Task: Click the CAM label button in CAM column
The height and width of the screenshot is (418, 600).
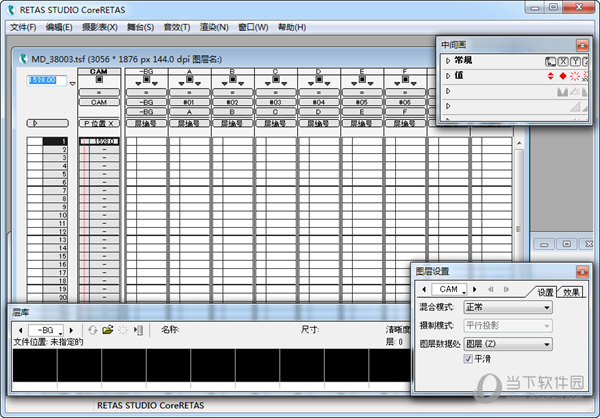Action: [99, 103]
